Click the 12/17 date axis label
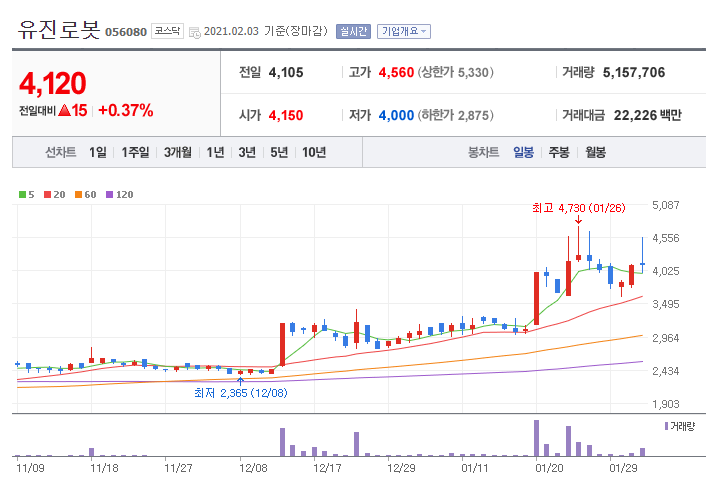This screenshot has height=494, width=706. click(327, 468)
